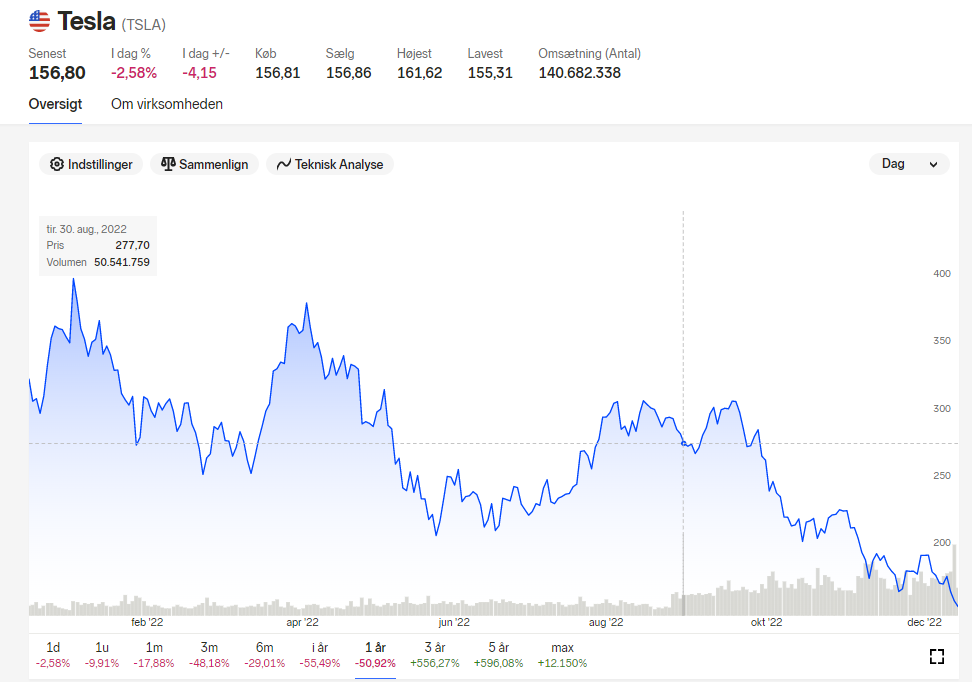Viewport: 972px width, 682px height.
Task: Click the Køb price 156,81
Action: pyautogui.click(x=278, y=73)
